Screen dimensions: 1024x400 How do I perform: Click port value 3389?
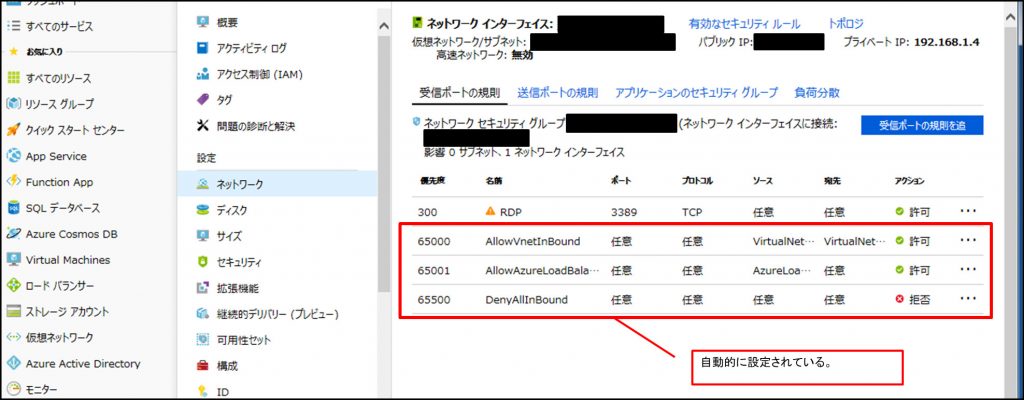624,212
